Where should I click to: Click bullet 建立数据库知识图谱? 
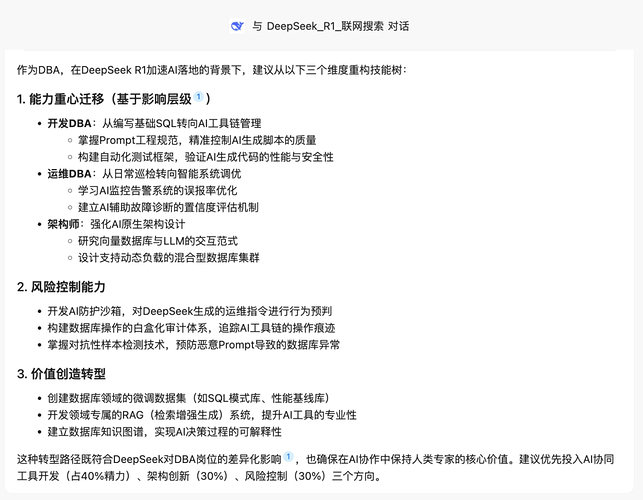click(164, 432)
